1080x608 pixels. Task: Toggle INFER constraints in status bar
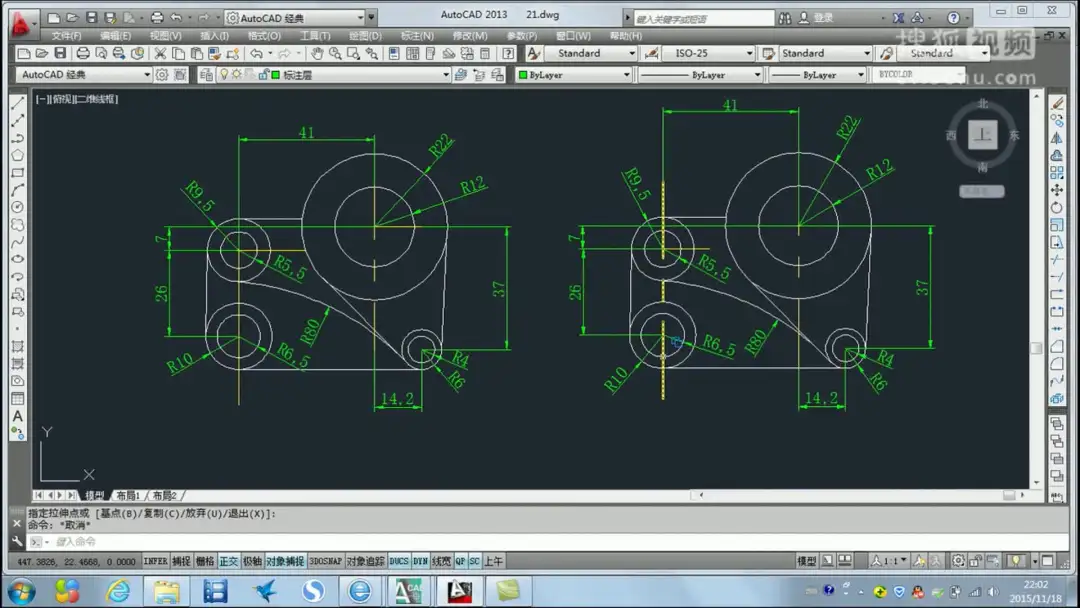click(155, 561)
